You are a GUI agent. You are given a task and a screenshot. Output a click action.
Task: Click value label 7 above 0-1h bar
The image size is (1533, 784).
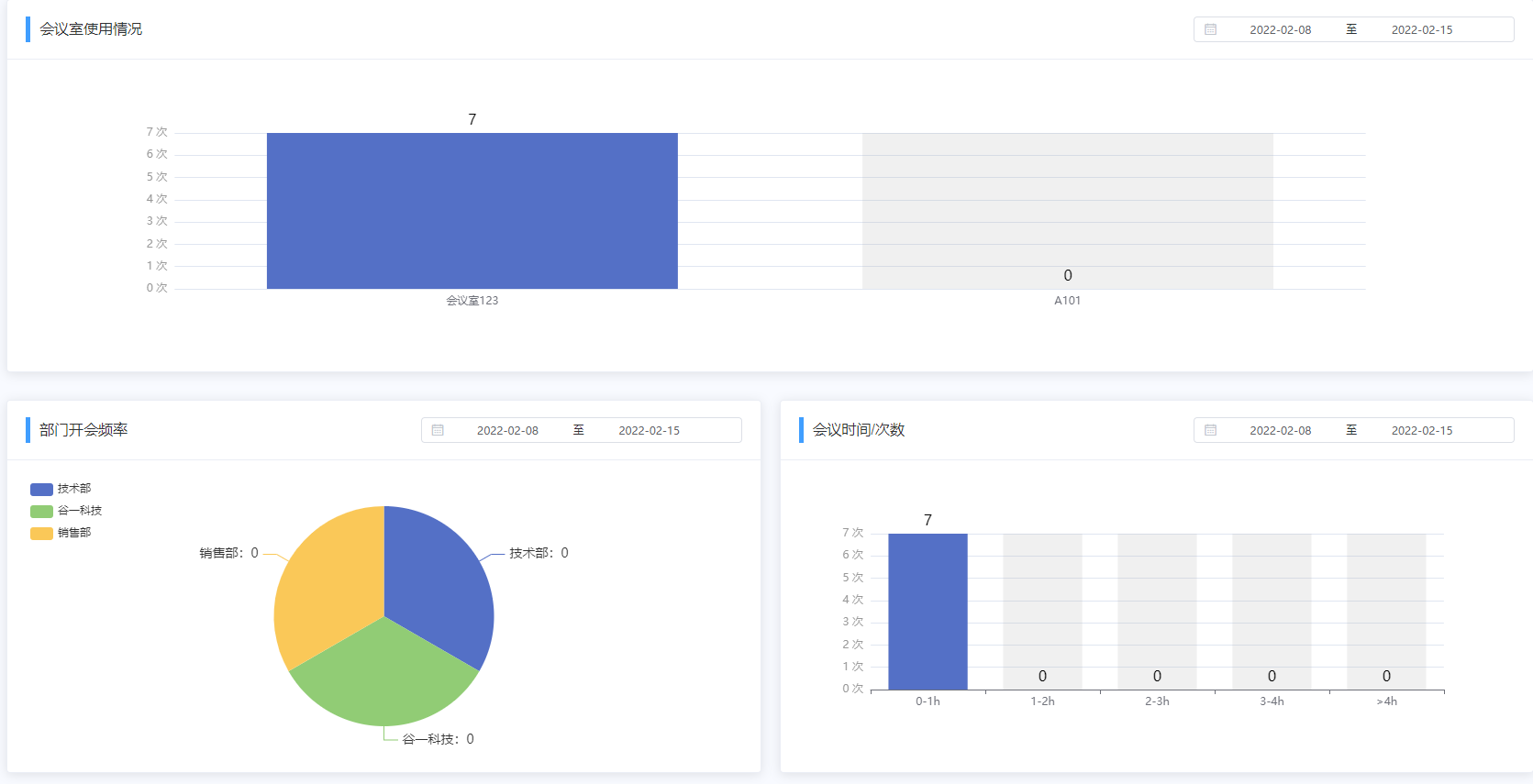(928, 520)
